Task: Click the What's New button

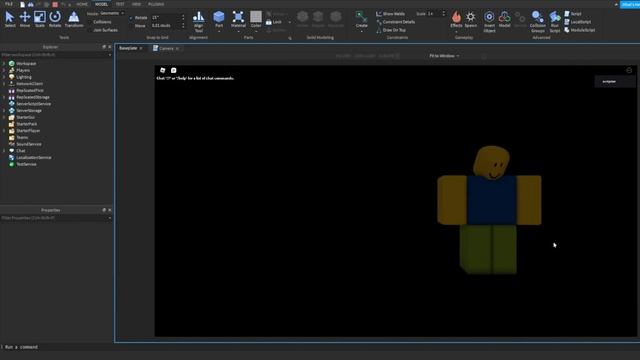Action: tap(630, 4)
